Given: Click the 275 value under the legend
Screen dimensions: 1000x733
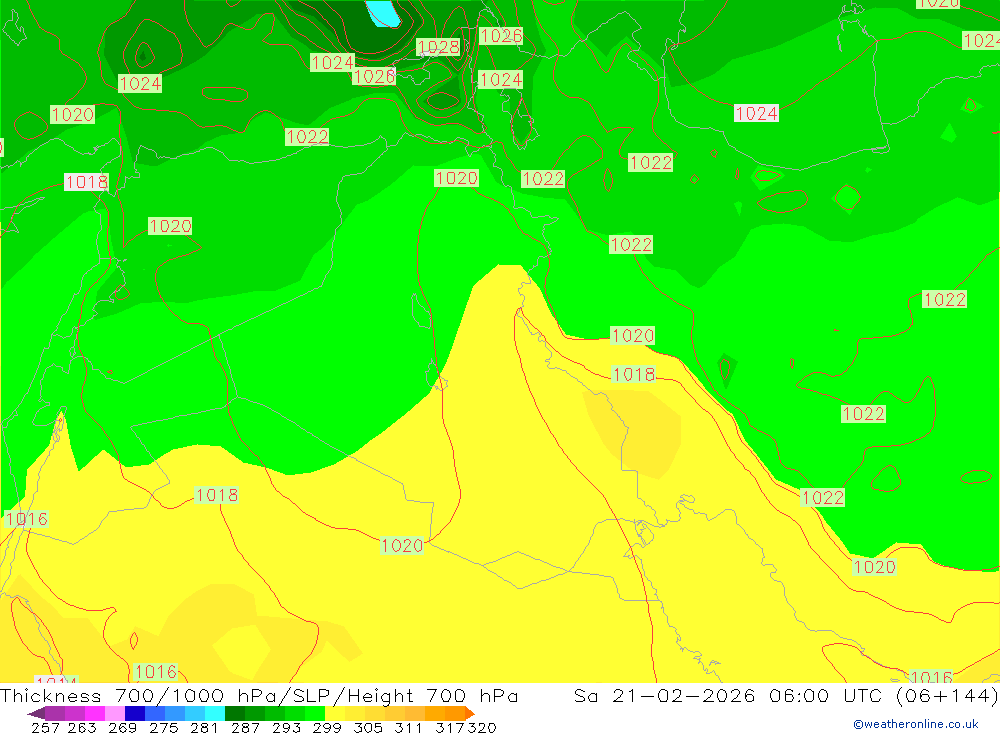Looking at the screenshot, I should coord(163,727).
